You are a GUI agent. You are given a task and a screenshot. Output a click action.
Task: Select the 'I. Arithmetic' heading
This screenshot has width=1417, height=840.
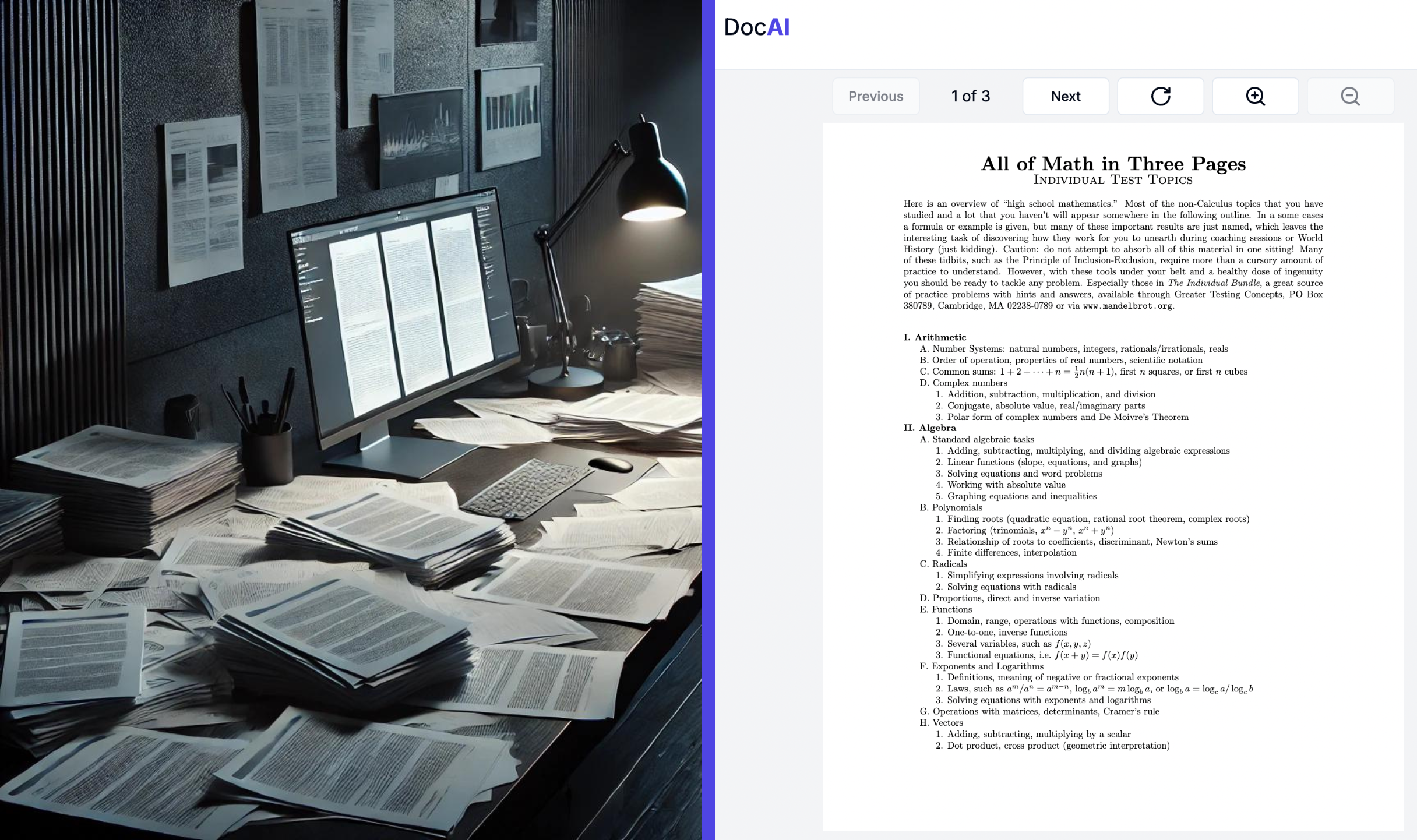click(935, 337)
